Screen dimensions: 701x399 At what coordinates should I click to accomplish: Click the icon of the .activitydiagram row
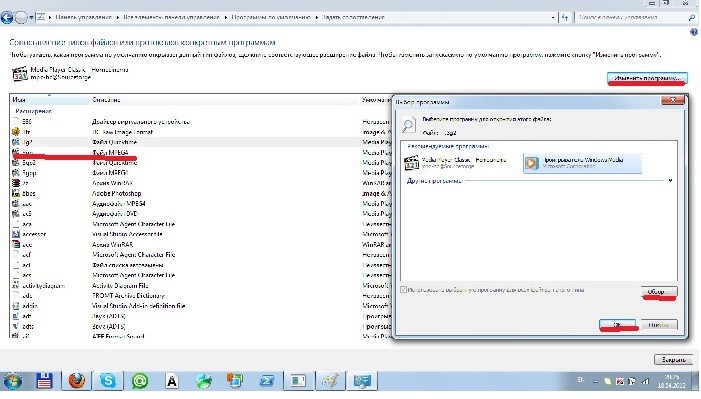(x=16, y=286)
